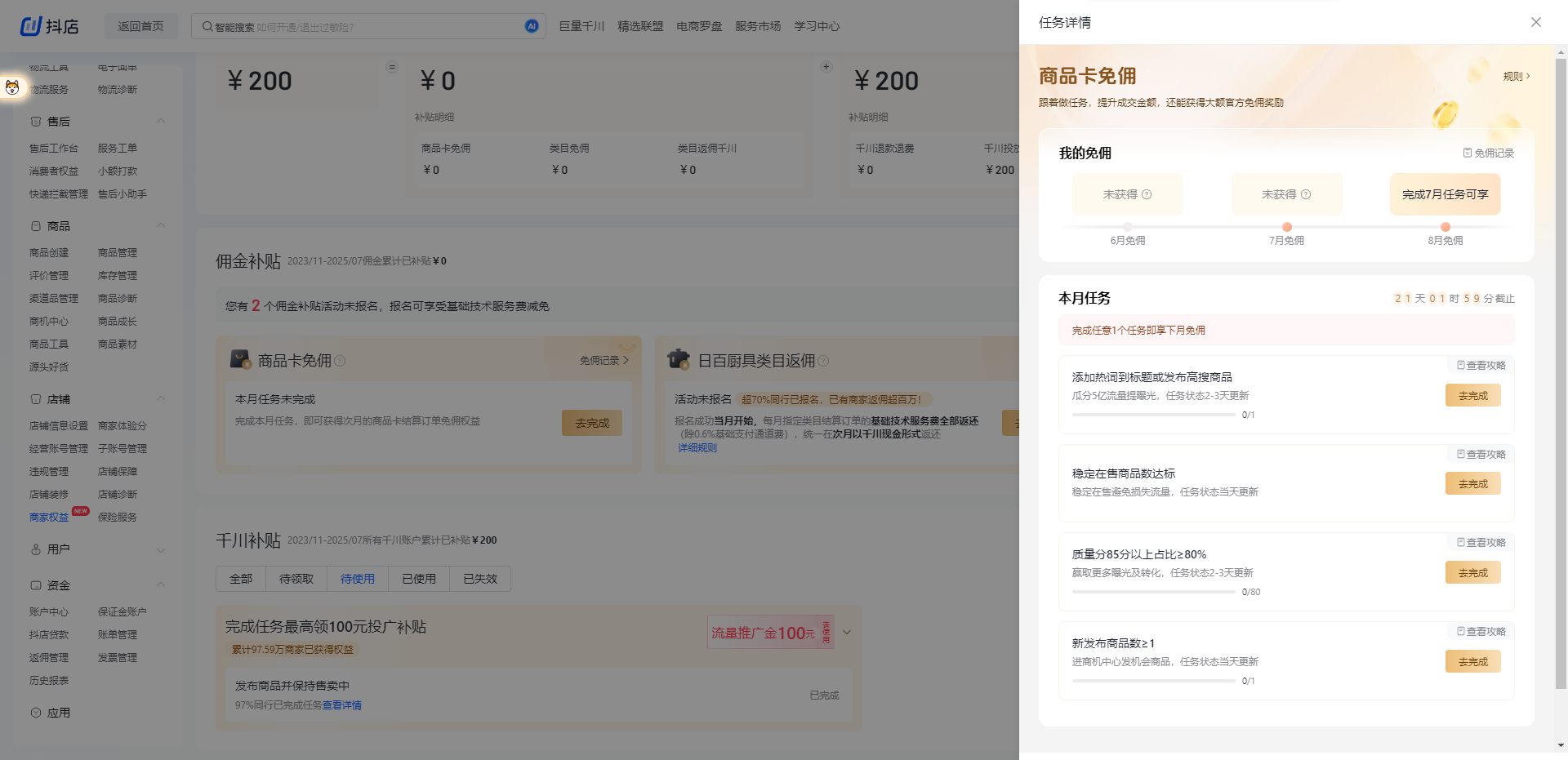Click the 资金 section icon in sidebar

[36, 585]
